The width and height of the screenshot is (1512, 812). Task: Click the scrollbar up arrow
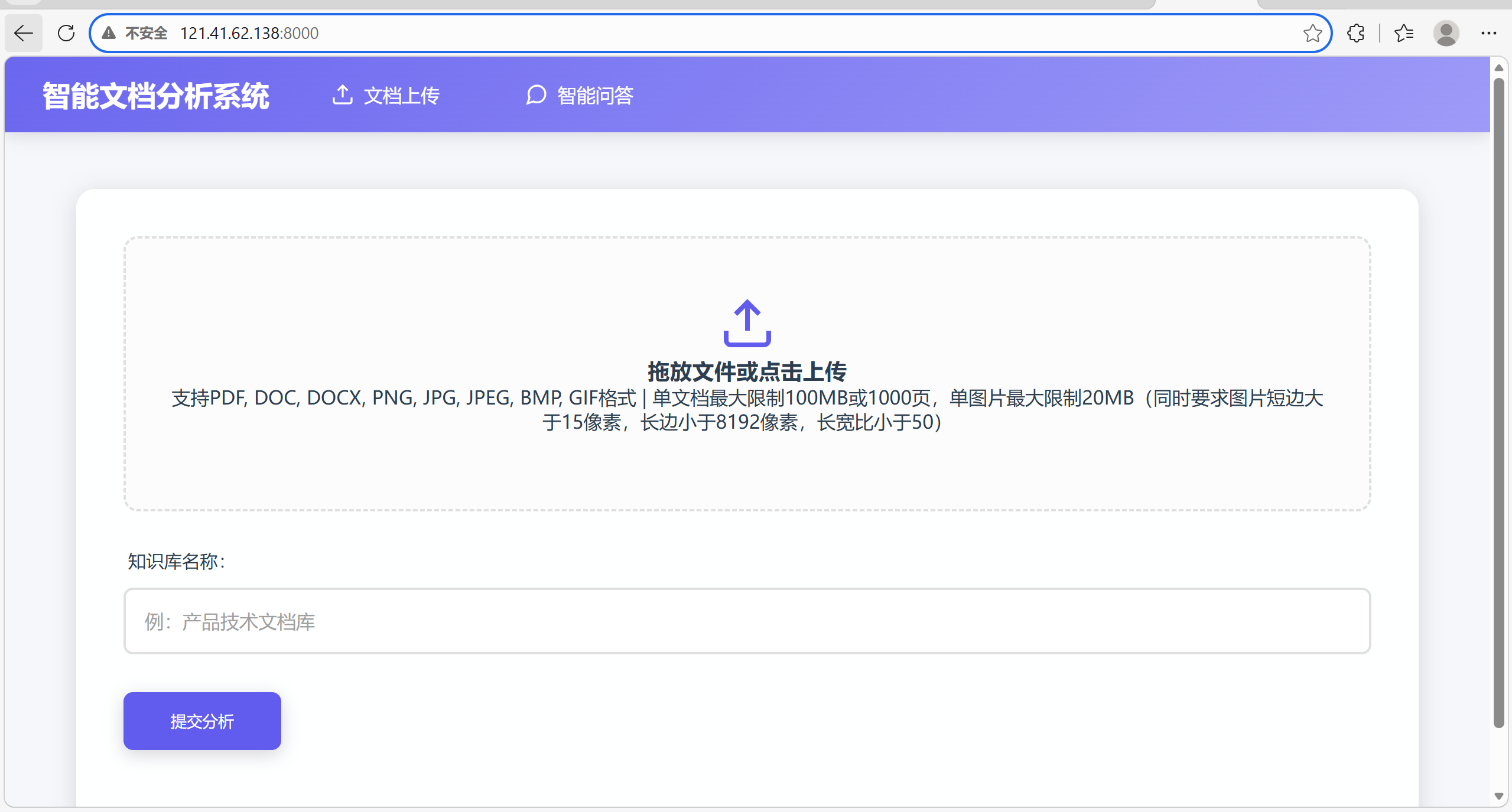(1498, 68)
